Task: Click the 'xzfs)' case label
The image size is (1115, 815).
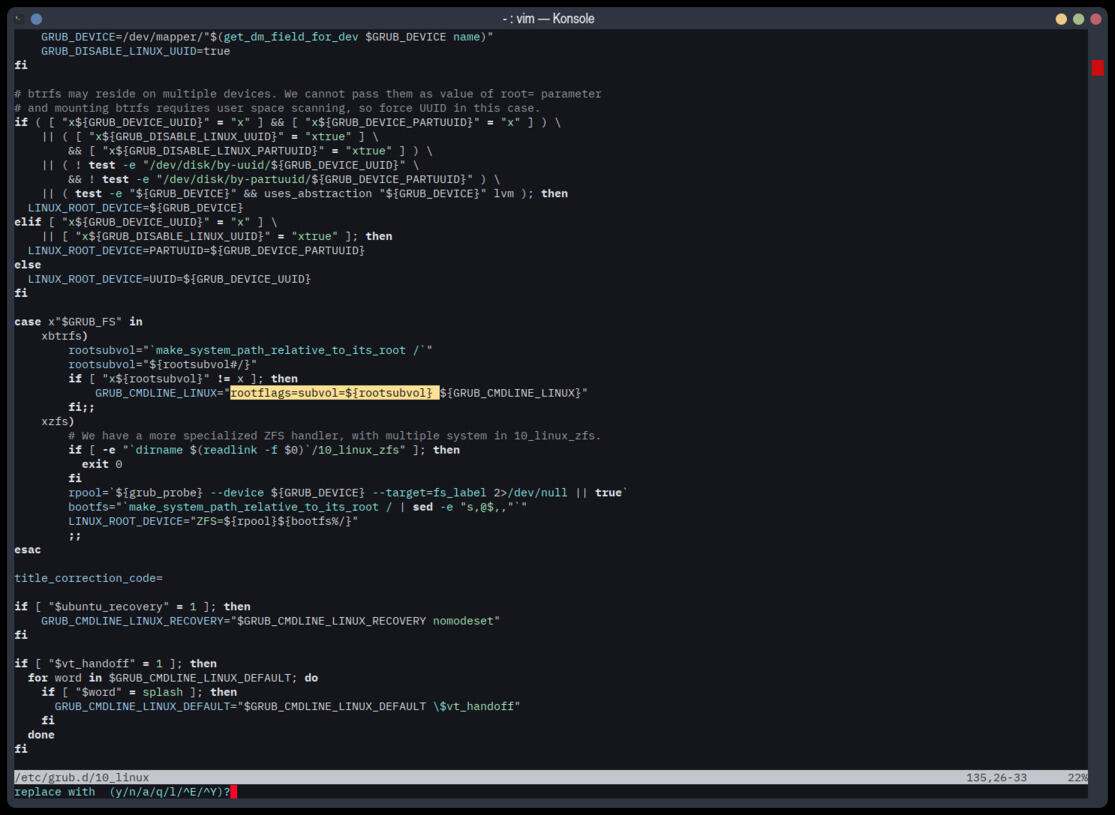Action: [58, 421]
